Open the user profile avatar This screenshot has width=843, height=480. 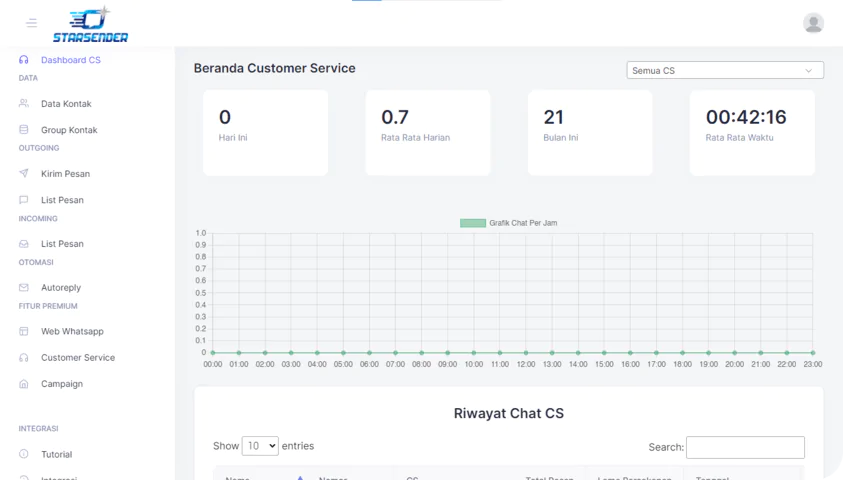(813, 23)
